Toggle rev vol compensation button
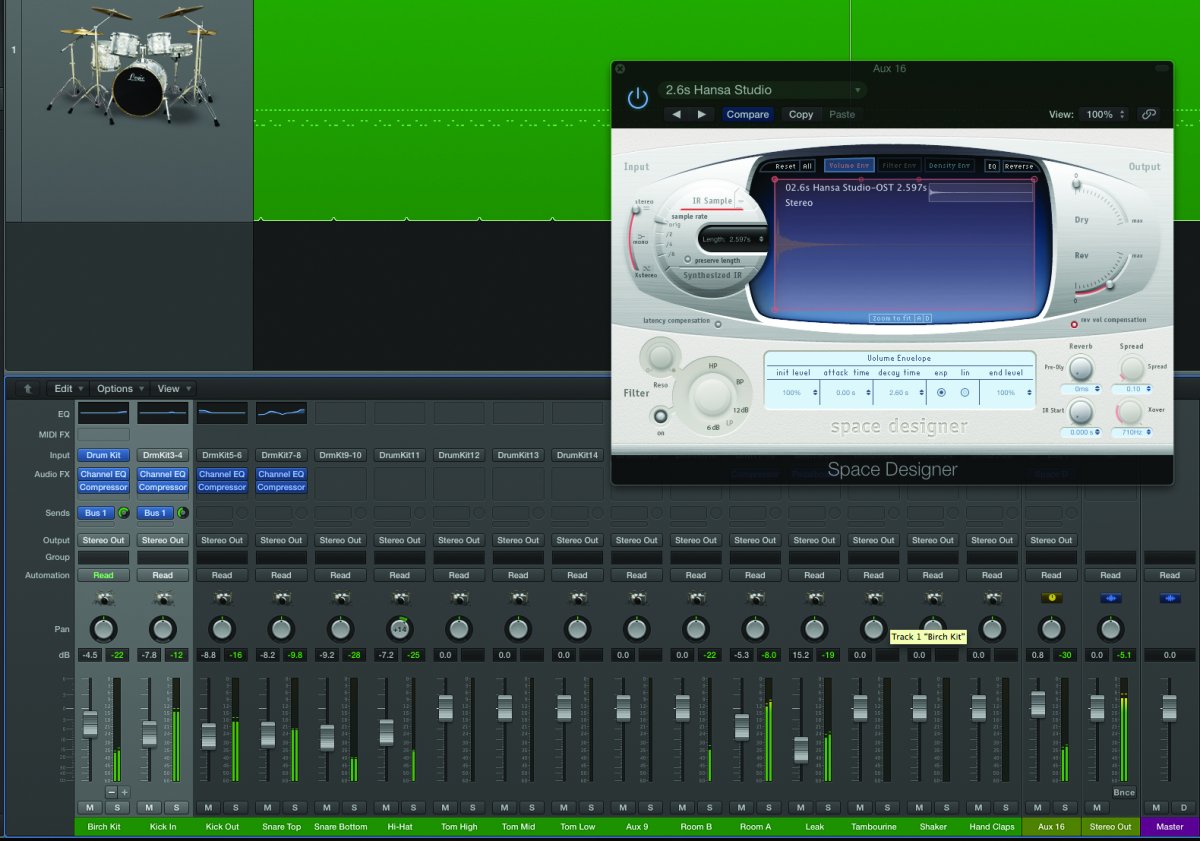 [1074, 324]
